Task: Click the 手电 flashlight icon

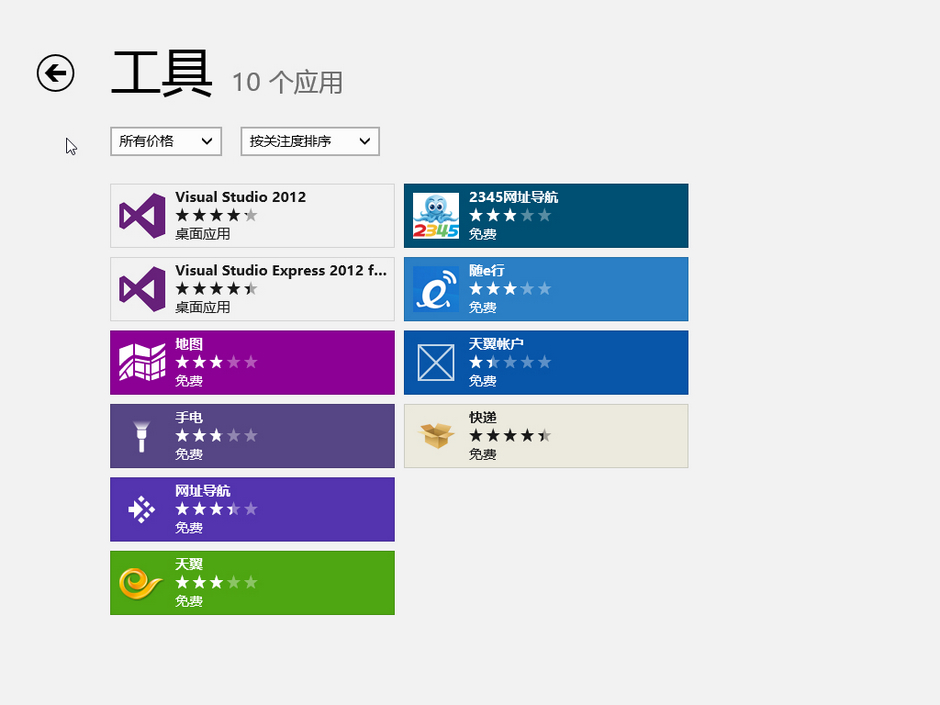Action: (142, 436)
